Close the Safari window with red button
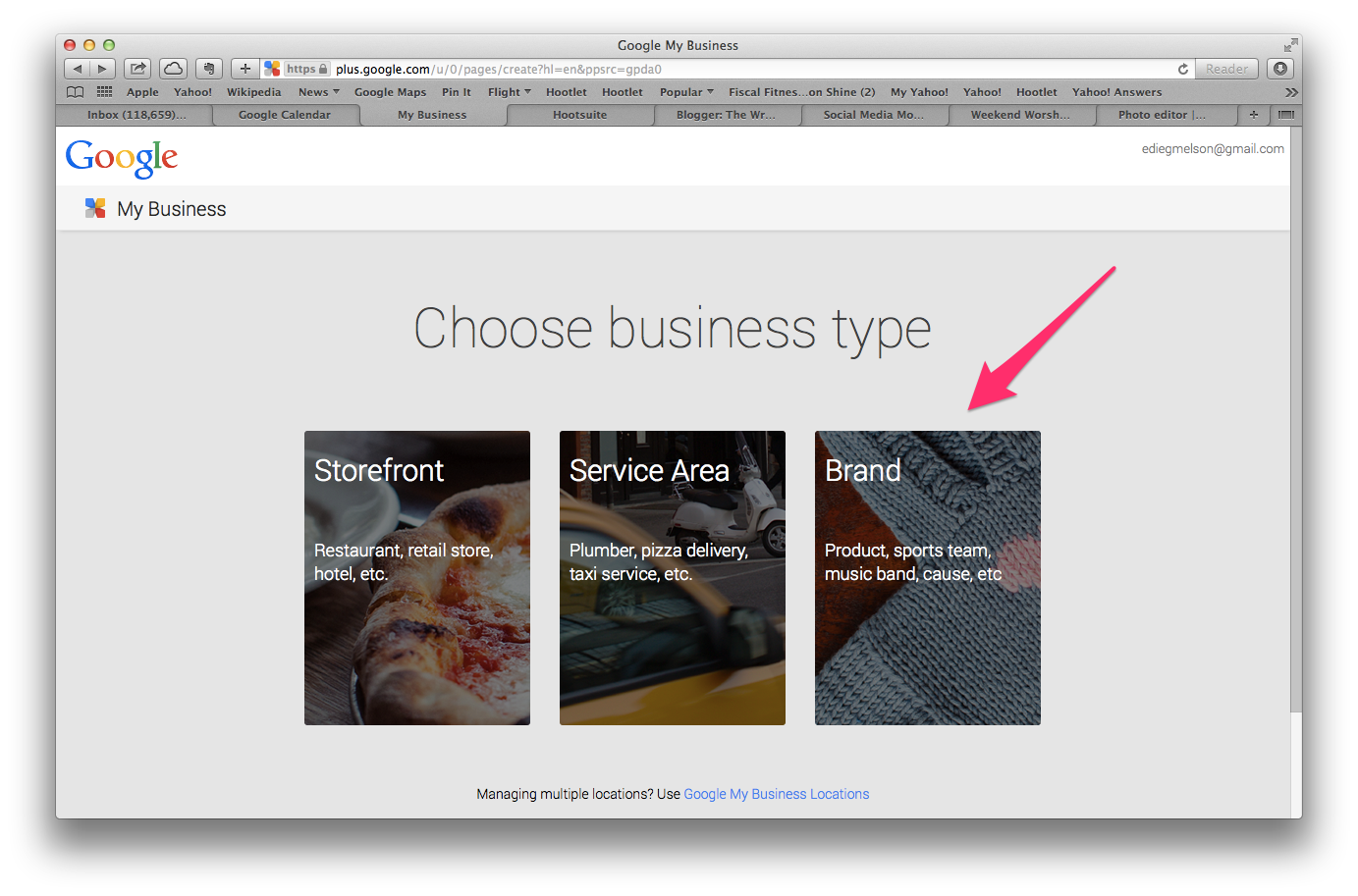 coord(70,45)
